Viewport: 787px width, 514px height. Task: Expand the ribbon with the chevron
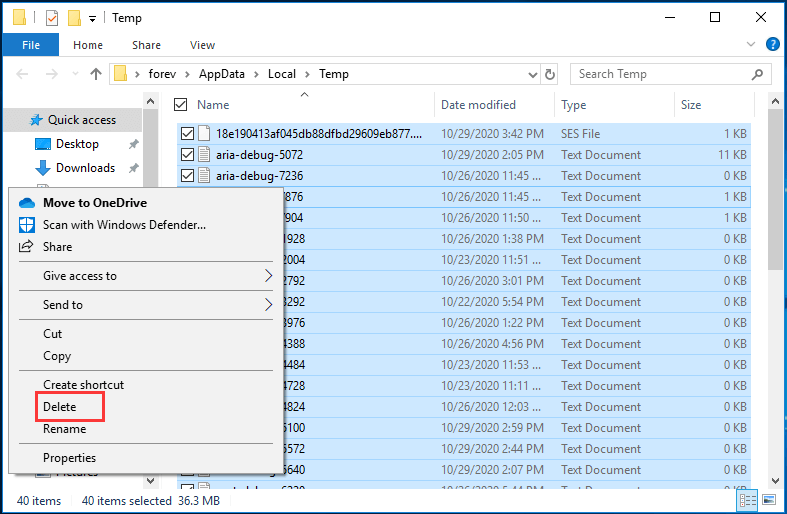click(750, 44)
